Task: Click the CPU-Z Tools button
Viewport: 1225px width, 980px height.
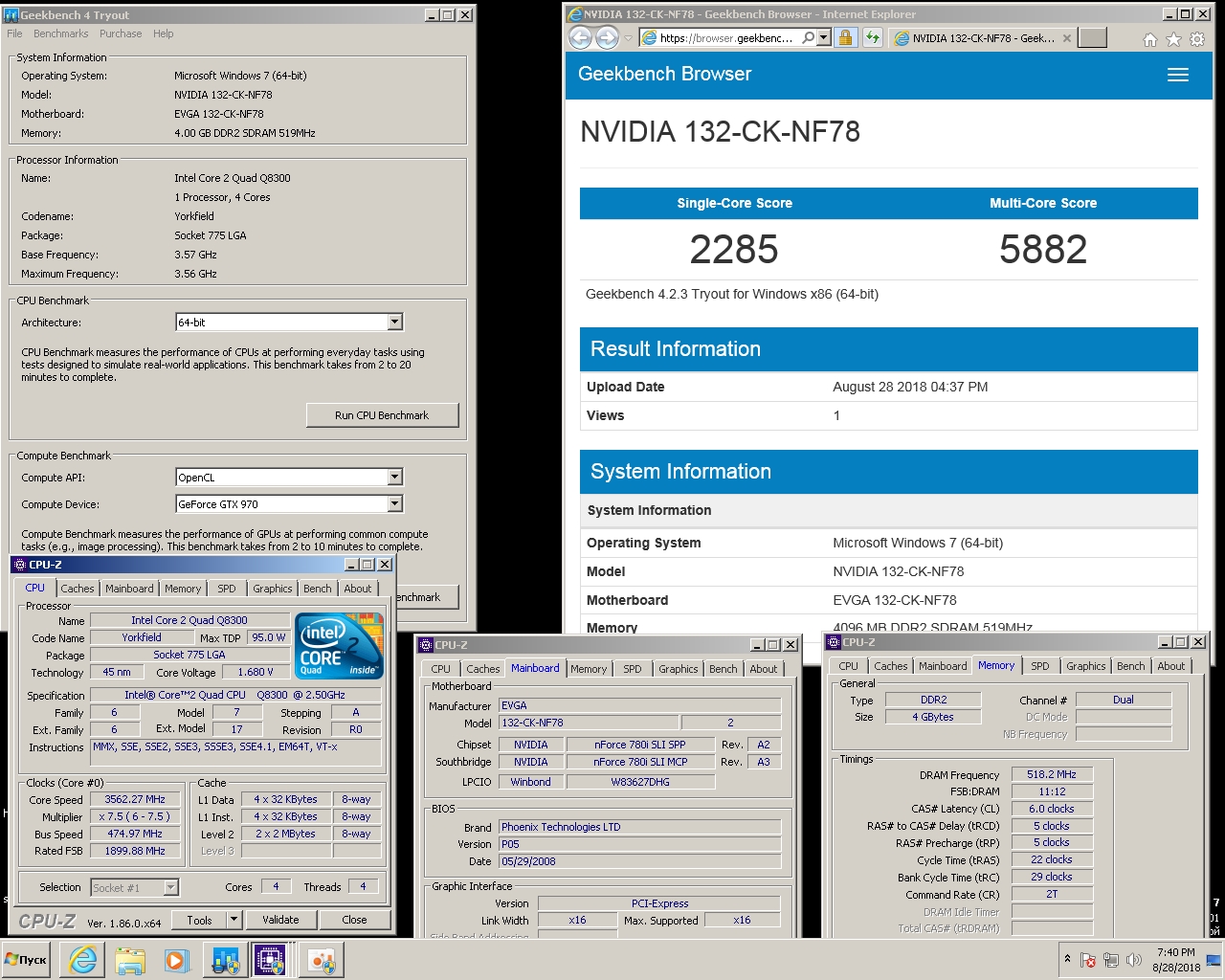Action: (199, 920)
